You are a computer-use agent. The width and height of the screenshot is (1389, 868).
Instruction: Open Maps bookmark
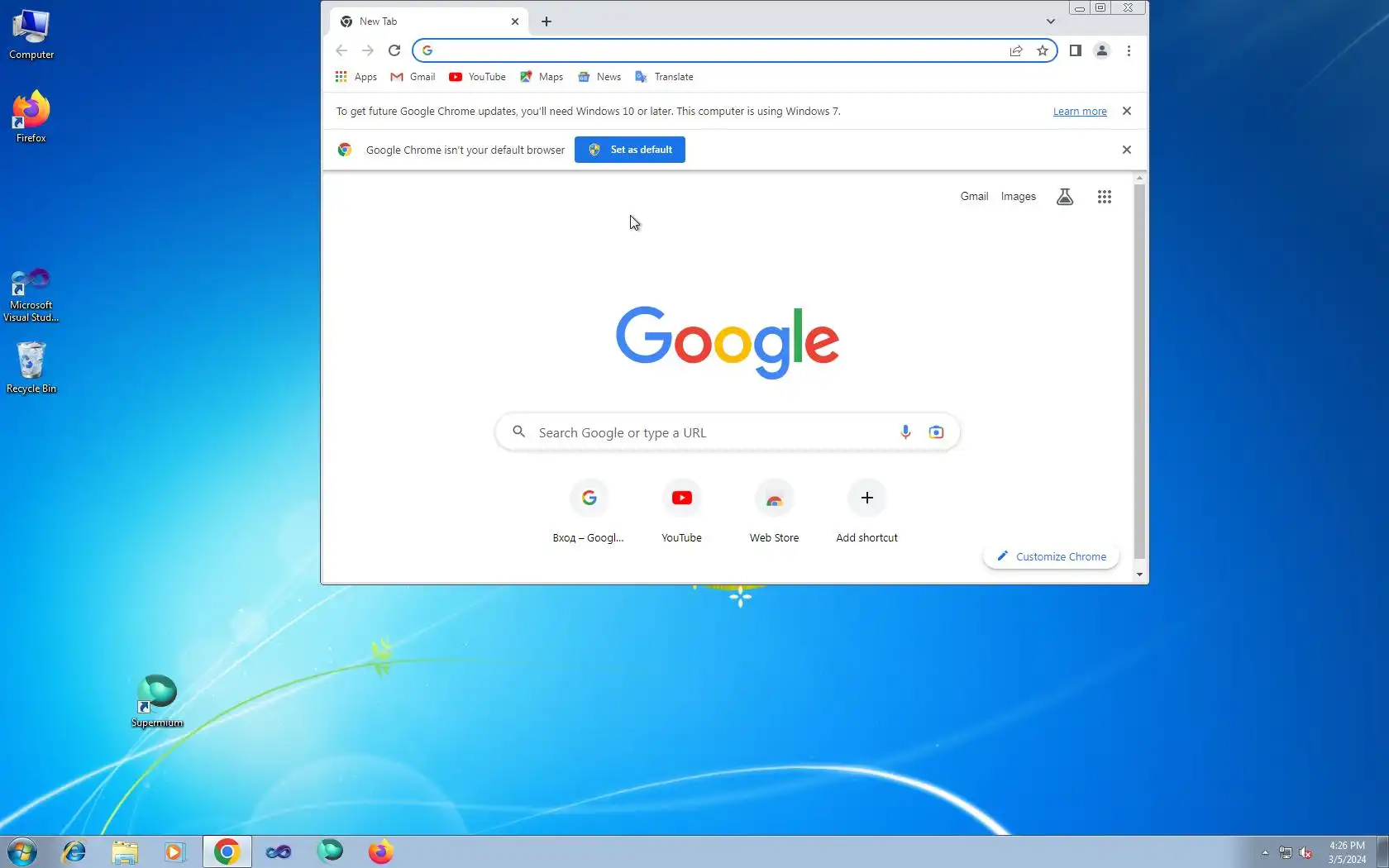point(542,77)
